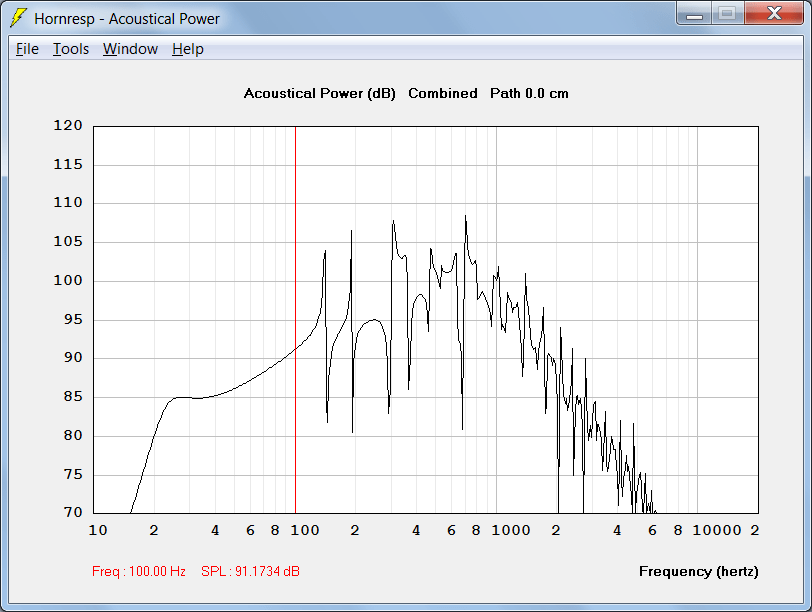
Task: Click the 'Frequency (hertz)' axis label
Action: tap(699, 572)
